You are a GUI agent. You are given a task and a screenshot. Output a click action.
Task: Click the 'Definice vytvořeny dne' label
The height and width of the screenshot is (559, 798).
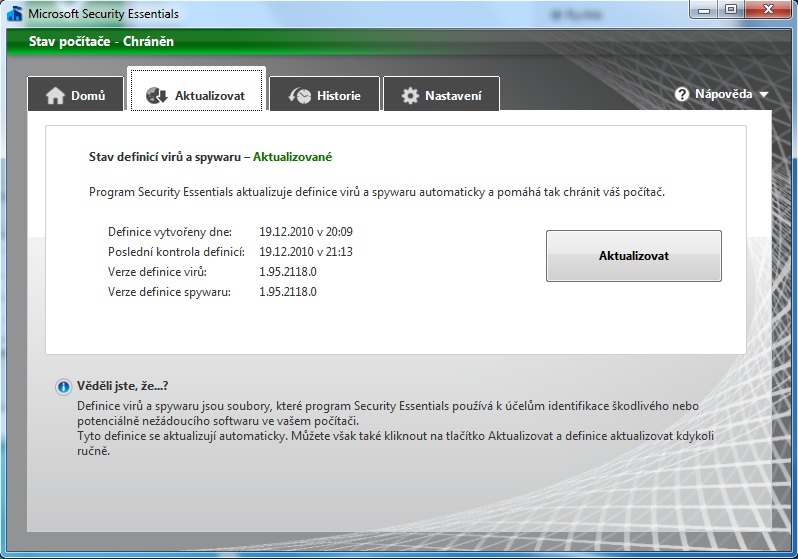coord(170,232)
